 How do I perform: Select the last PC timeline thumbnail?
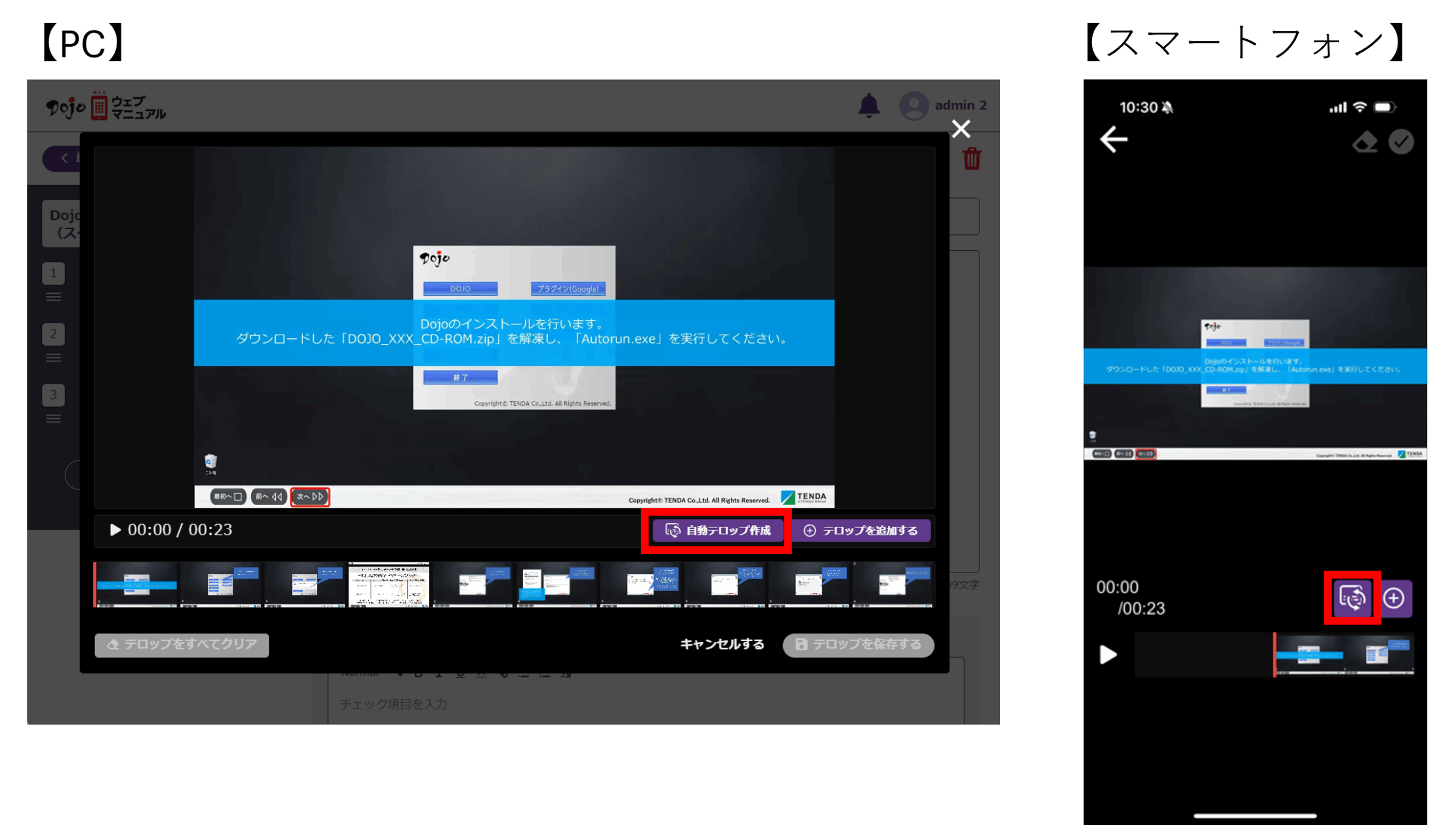tap(893, 584)
